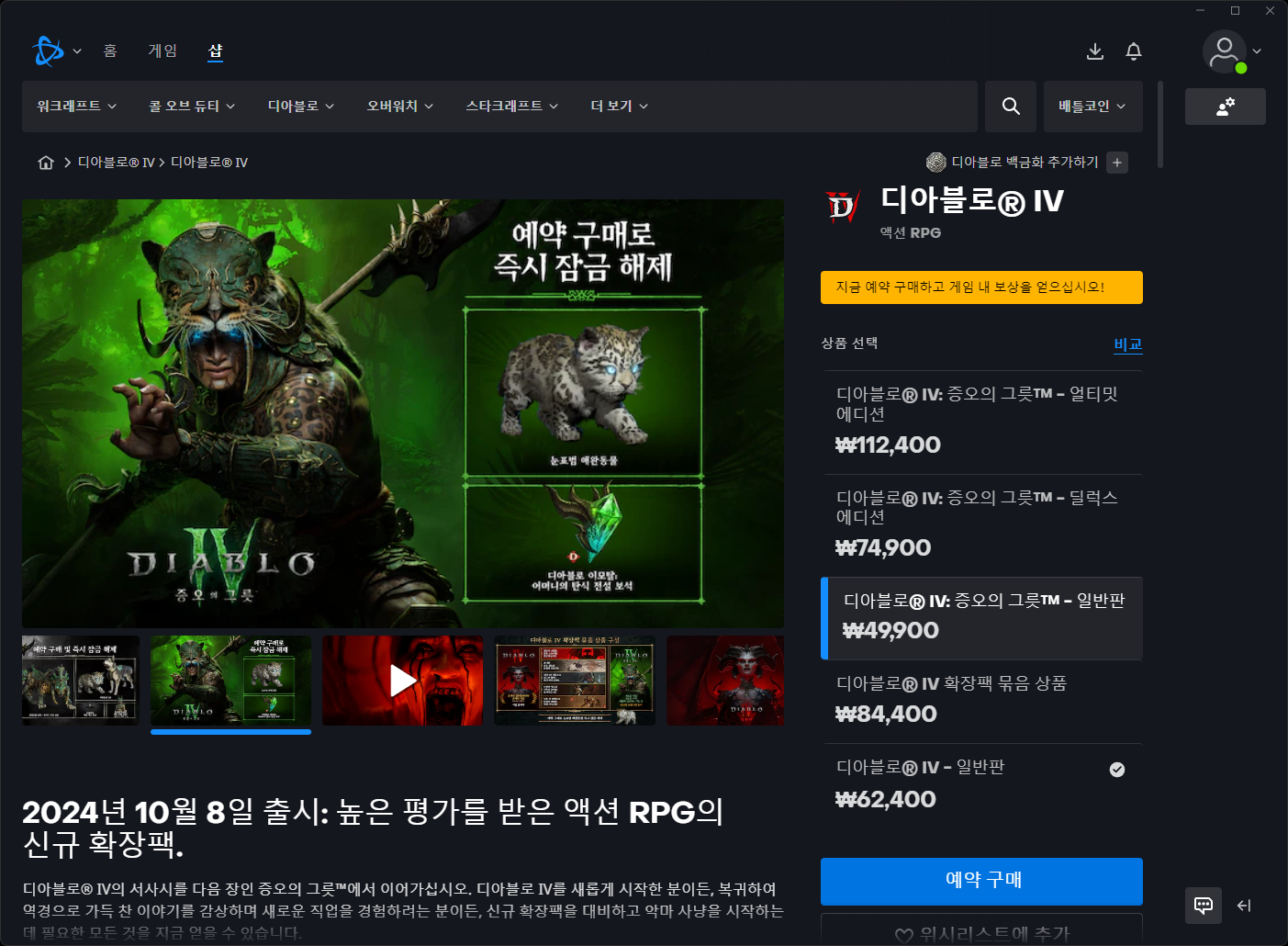Image resolution: width=1288 pixels, height=946 pixels.
Task: Click the ₩74,900 price text
Action: click(883, 548)
